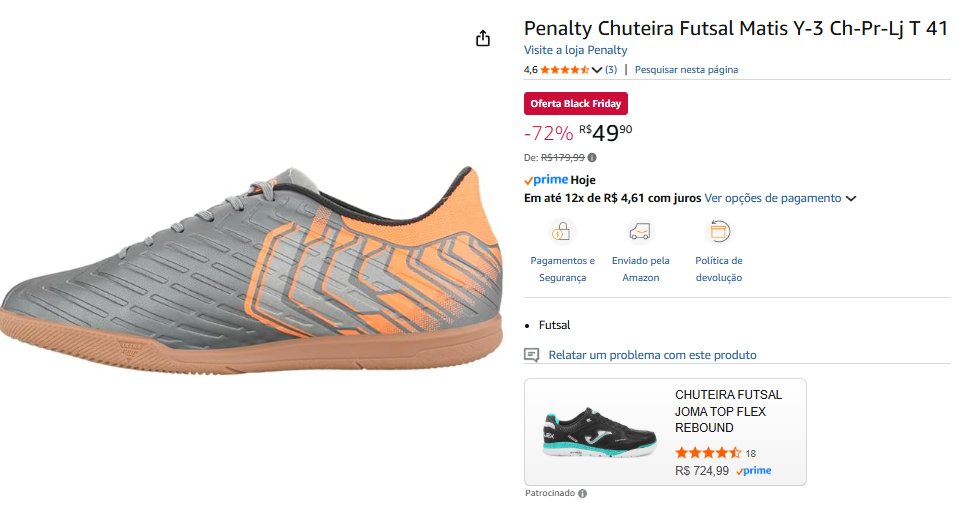972x511 pixels.
Task: Open Ver opções de pagamento
Action: (x=772, y=198)
